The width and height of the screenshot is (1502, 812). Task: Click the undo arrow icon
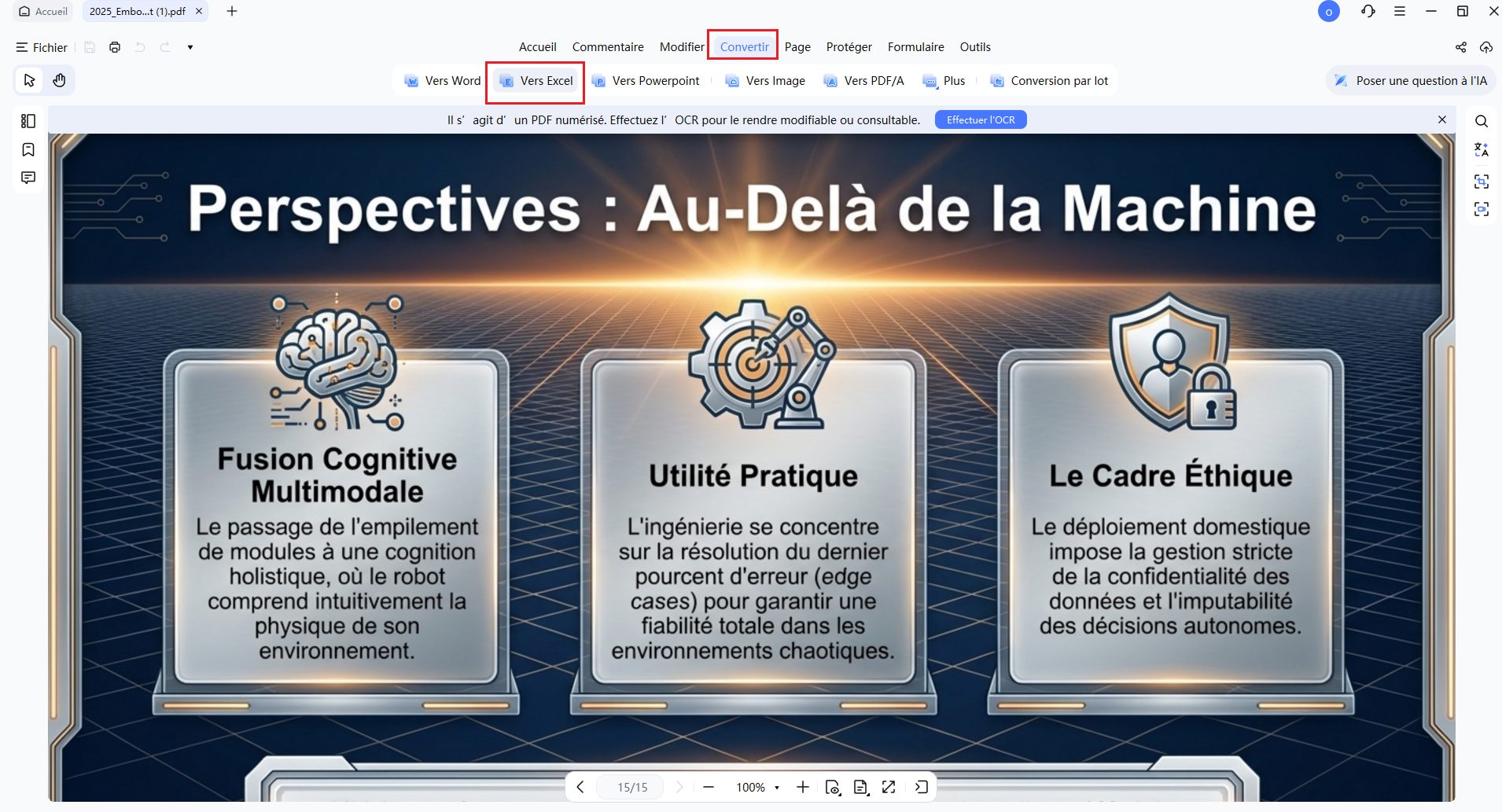140,47
